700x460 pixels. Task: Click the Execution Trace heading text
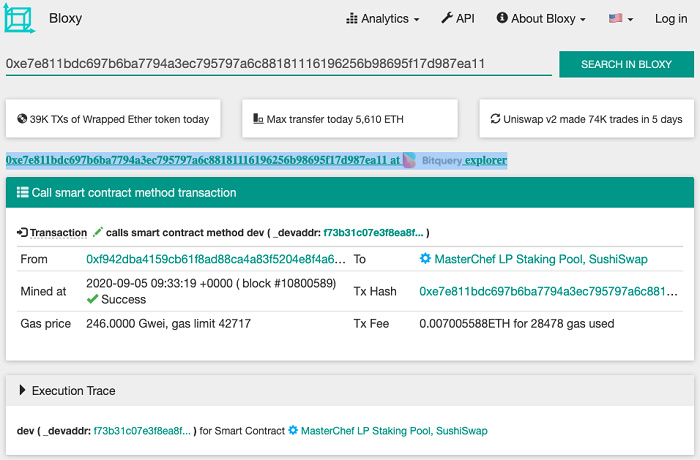click(74, 391)
